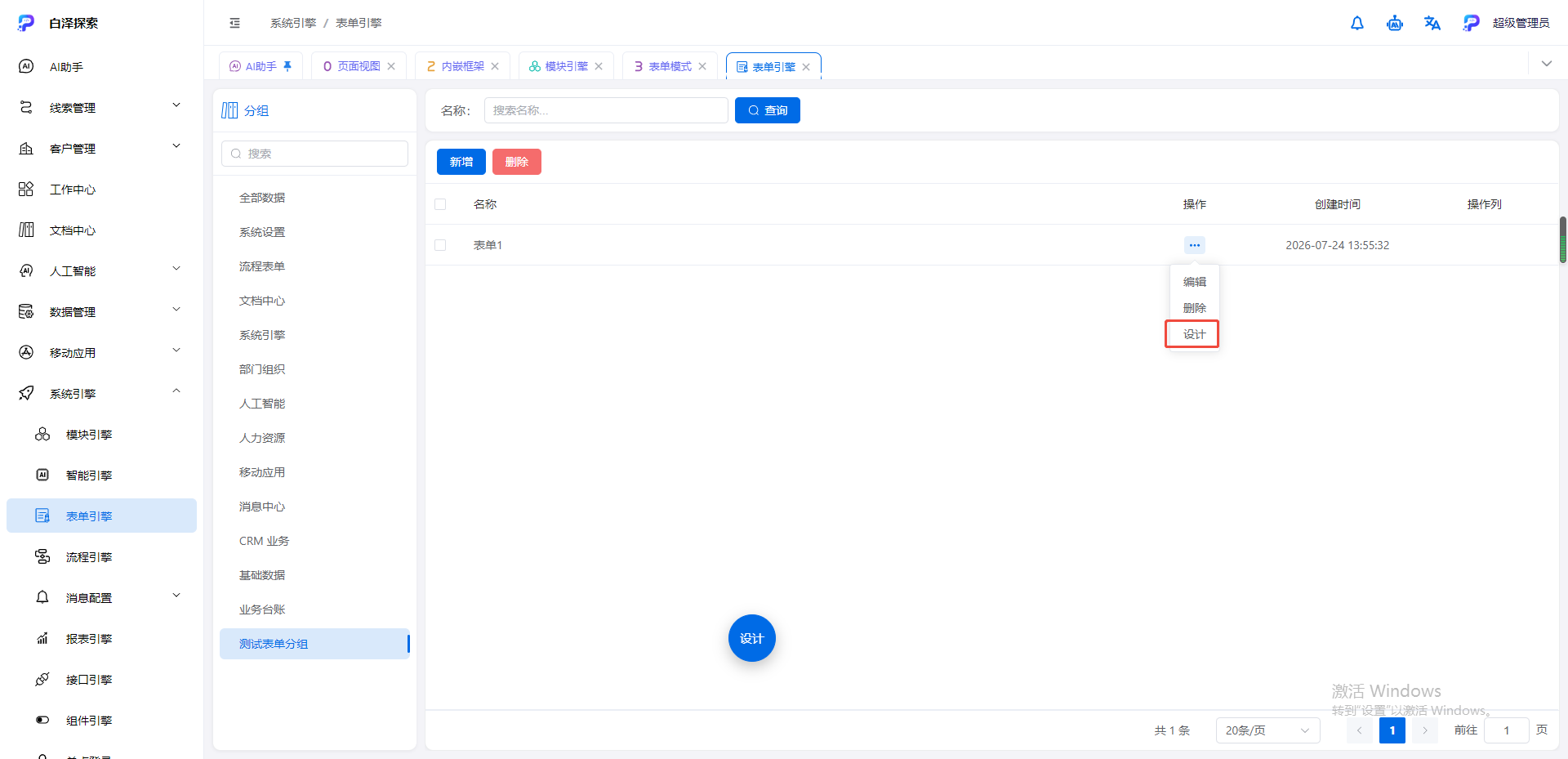Choose 设计 from the row action menu
The image size is (1568, 759).
coord(1194,334)
